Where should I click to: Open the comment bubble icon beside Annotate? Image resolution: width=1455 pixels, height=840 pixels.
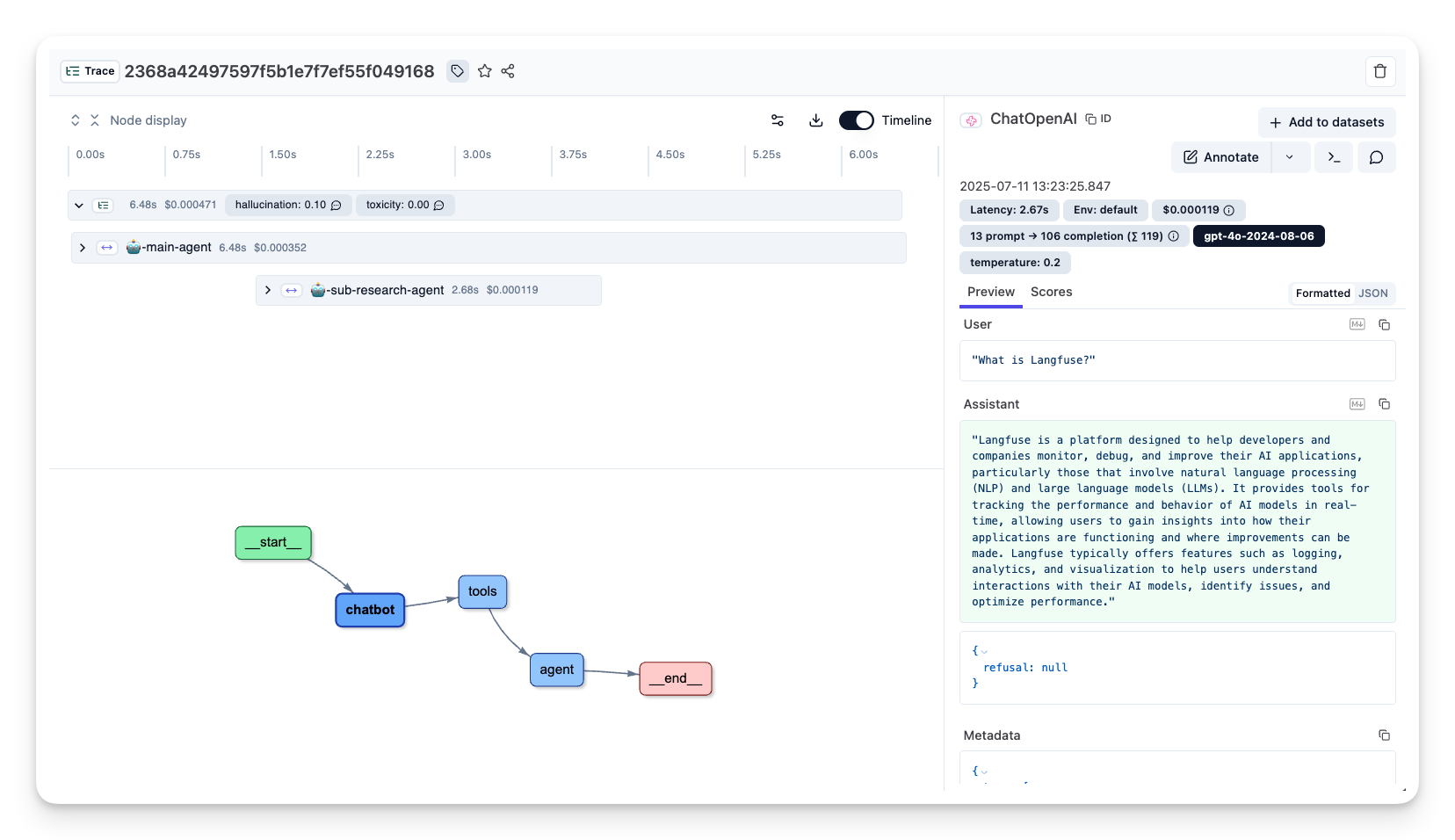(x=1376, y=157)
